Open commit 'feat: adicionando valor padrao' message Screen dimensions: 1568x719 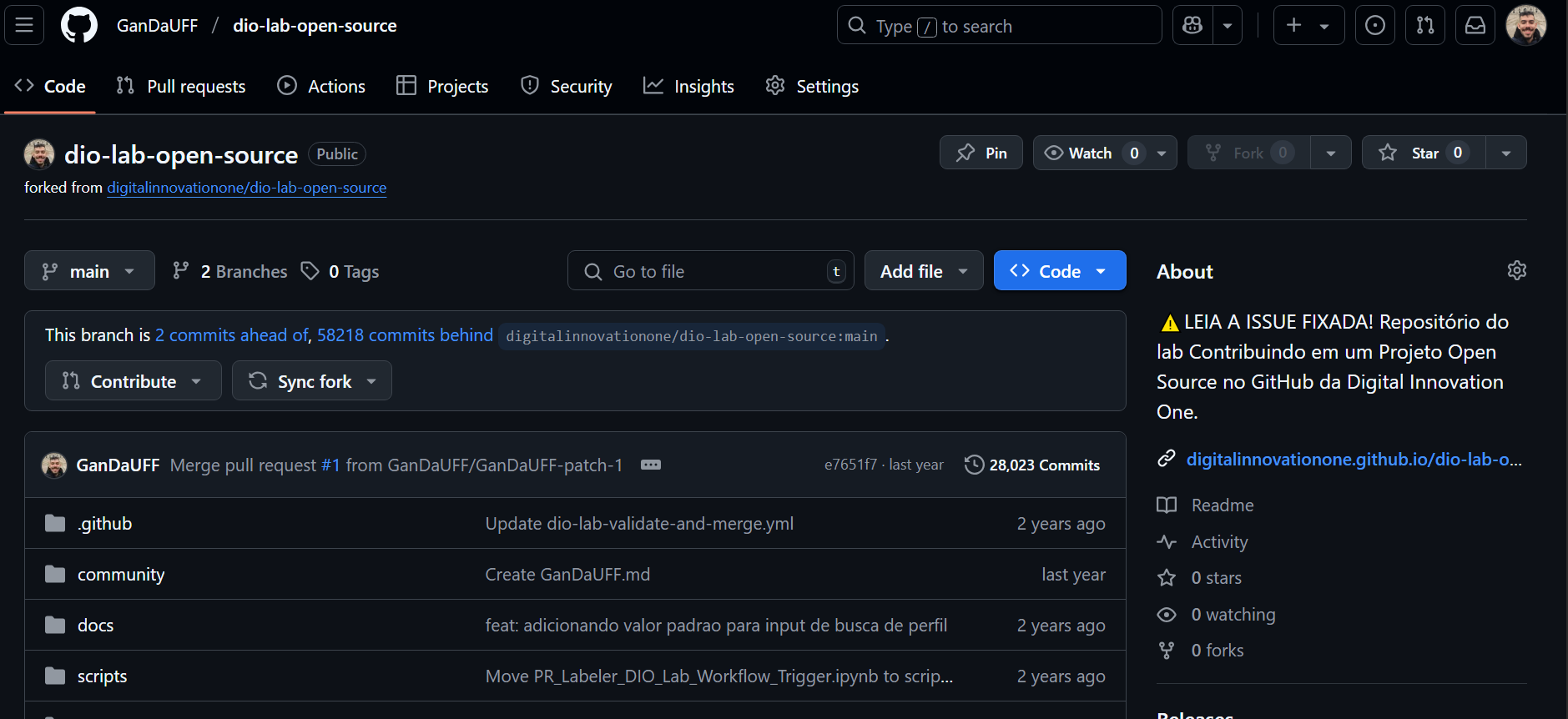click(x=716, y=625)
